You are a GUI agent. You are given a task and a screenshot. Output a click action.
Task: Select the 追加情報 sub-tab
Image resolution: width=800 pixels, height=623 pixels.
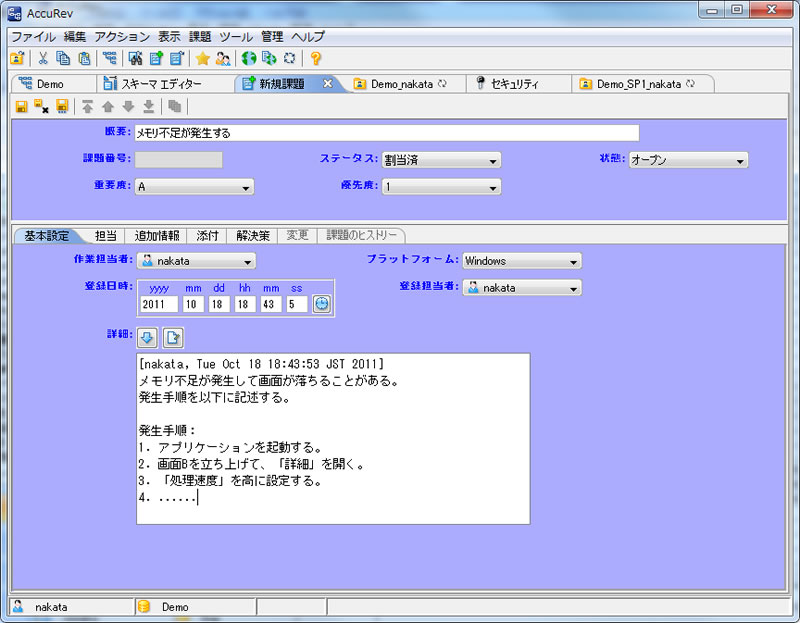tap(157, 236)
